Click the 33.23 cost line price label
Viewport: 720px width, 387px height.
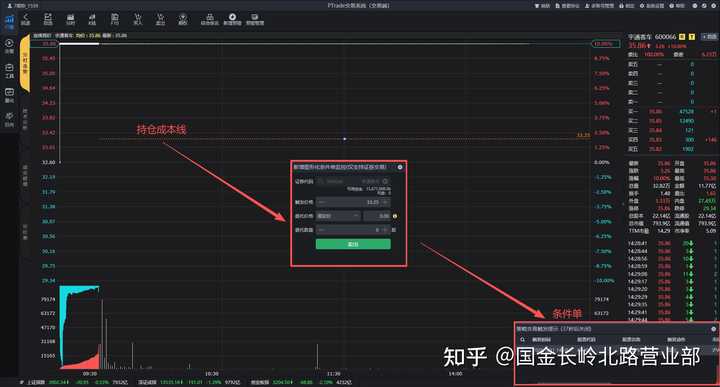(x=583, y=135)
